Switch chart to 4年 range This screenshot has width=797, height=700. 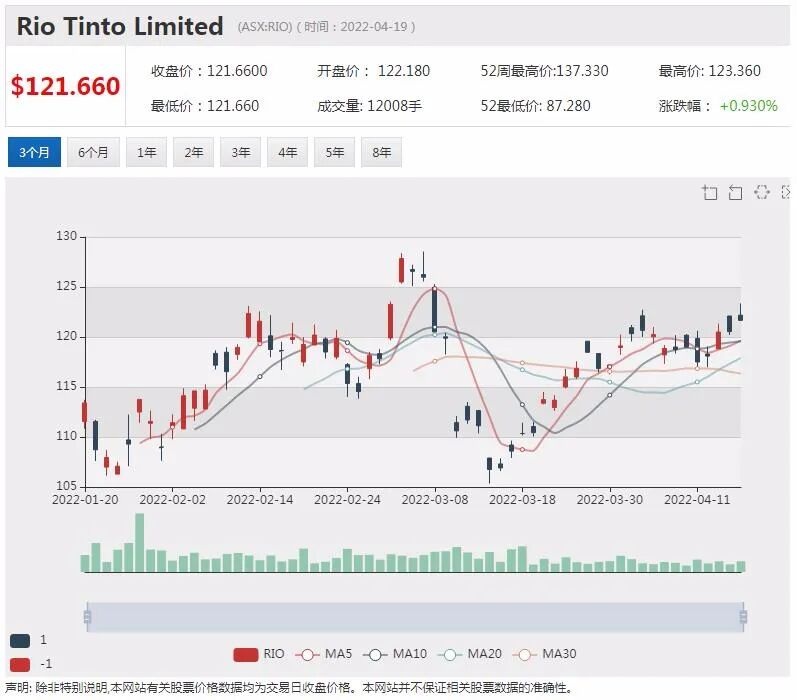(287, 152)
